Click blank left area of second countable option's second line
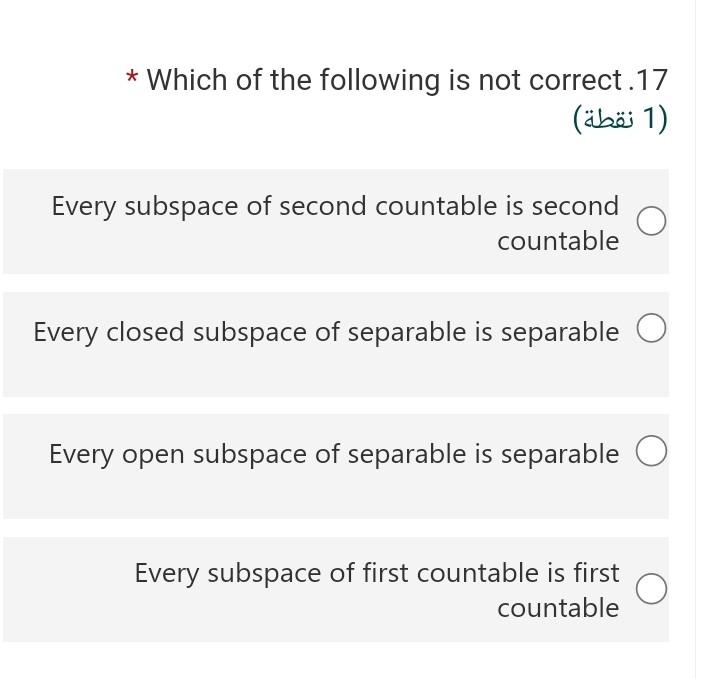This screenshot has height=679, width=709. (249, 241)
